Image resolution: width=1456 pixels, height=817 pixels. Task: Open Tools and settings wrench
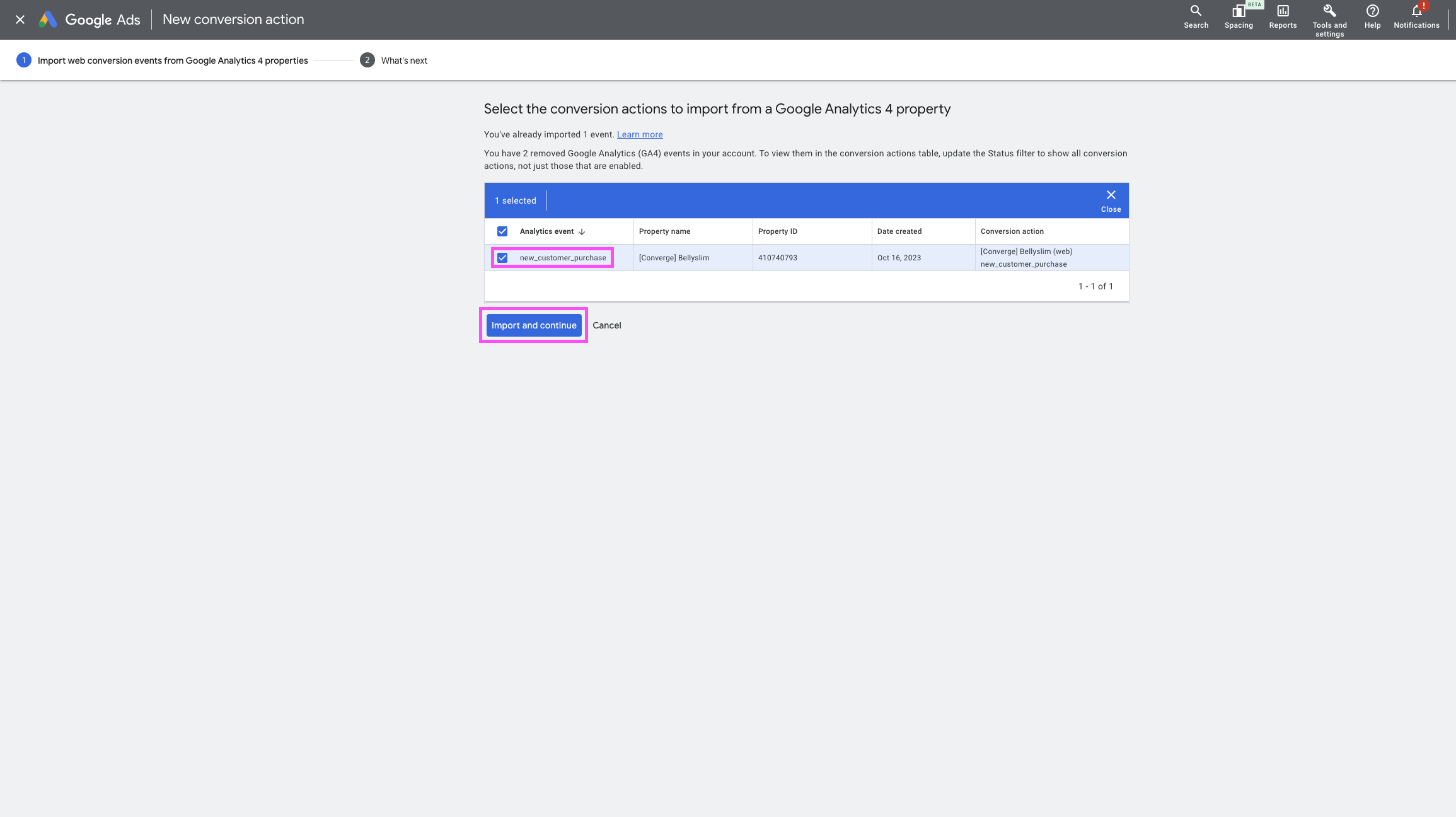pos(1329,19)
